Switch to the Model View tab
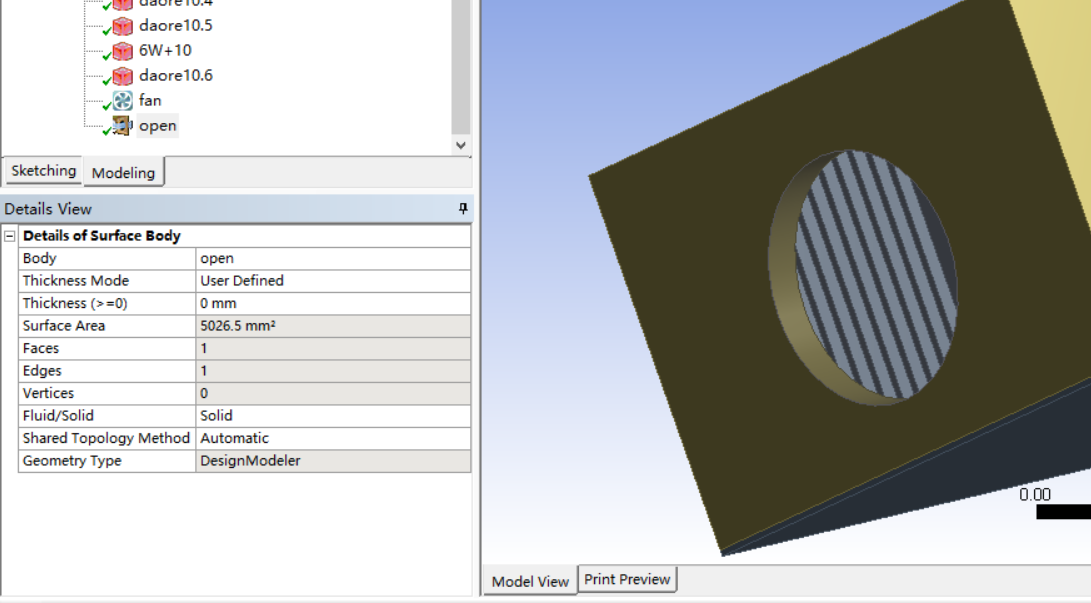 click(530, 581)
